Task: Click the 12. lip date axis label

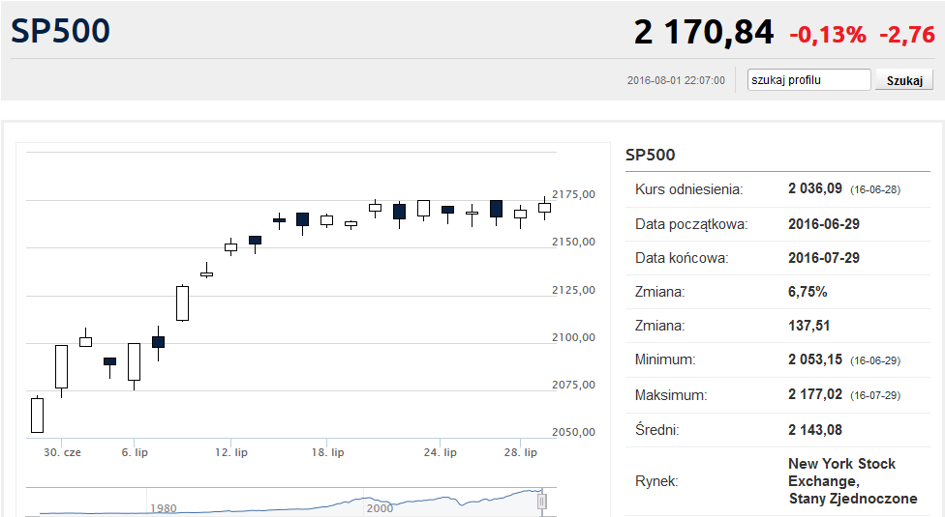Action: coord(231,452)
